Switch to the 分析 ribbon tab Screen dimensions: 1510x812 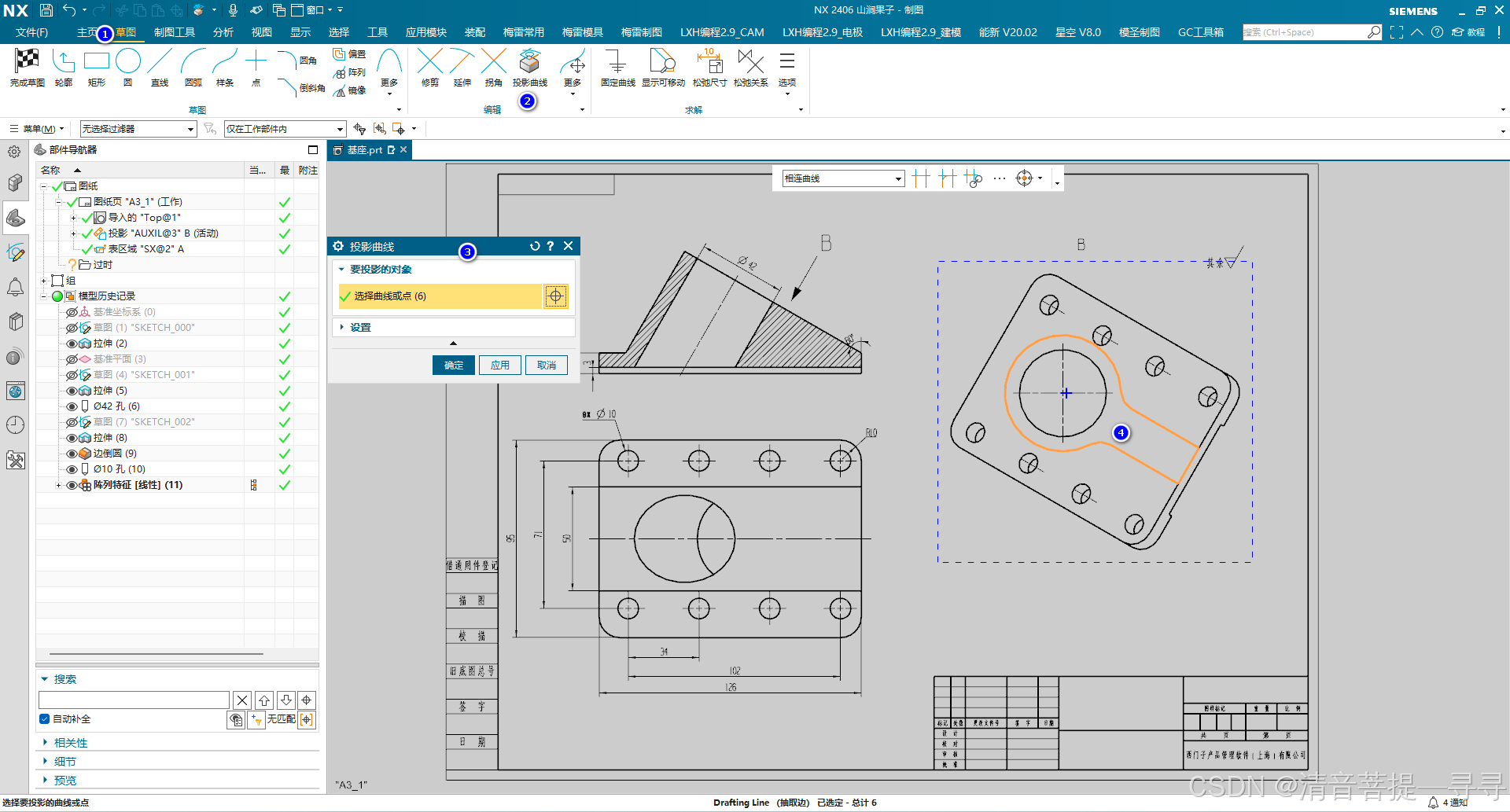tap(223, 32)
